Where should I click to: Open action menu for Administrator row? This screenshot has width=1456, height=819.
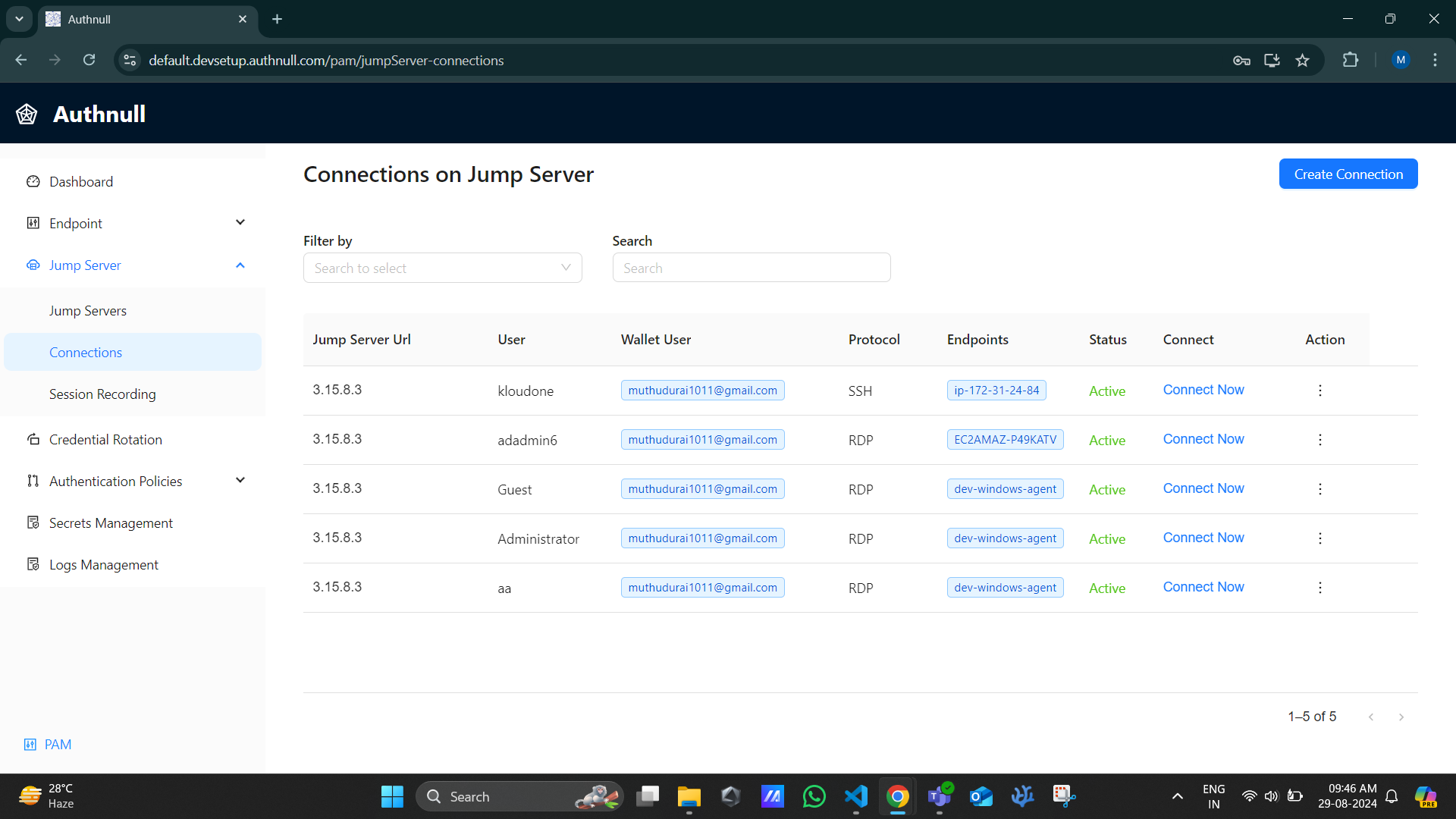[x=1319, y=538]
